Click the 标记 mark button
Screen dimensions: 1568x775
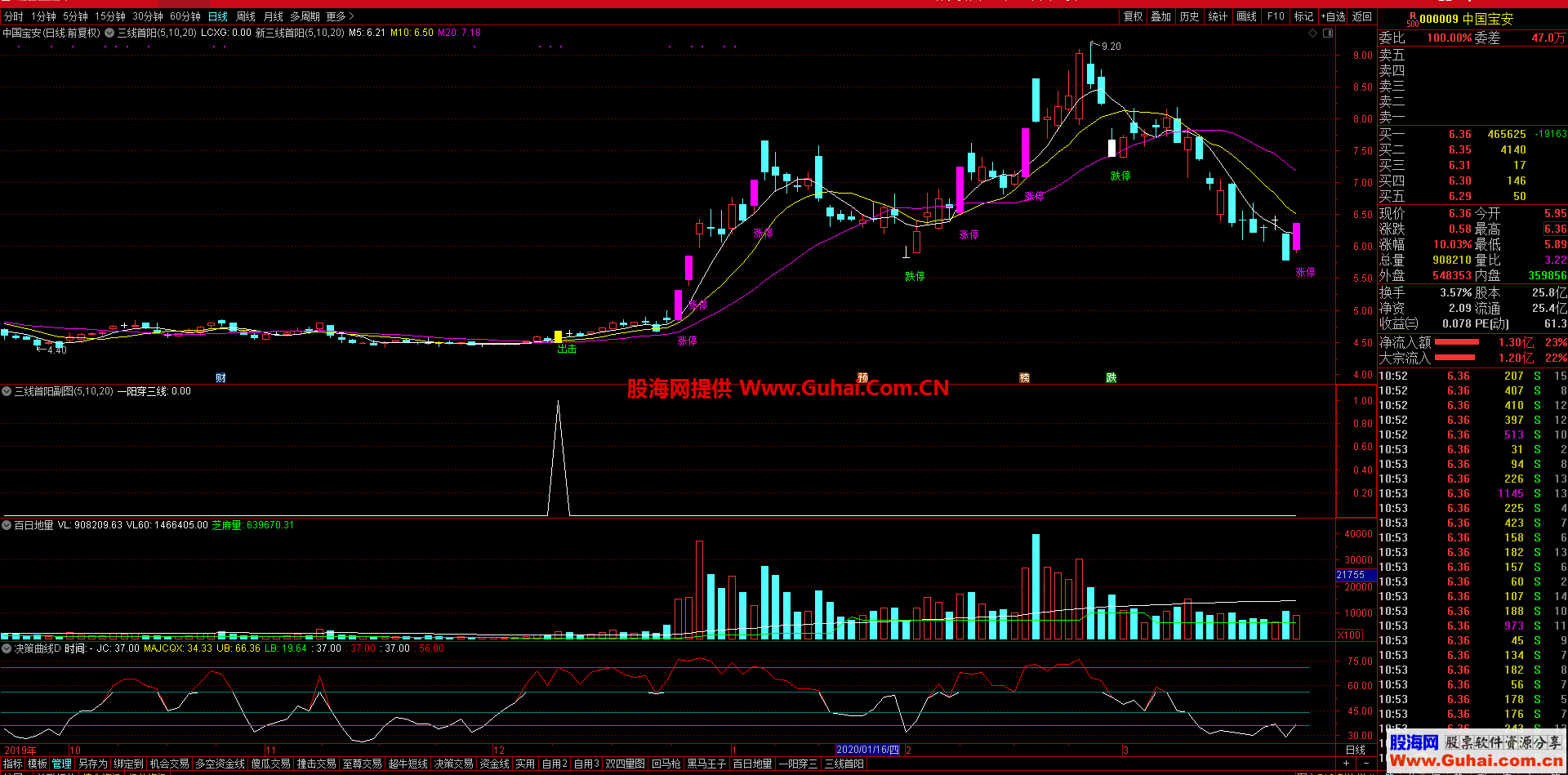1303,16
